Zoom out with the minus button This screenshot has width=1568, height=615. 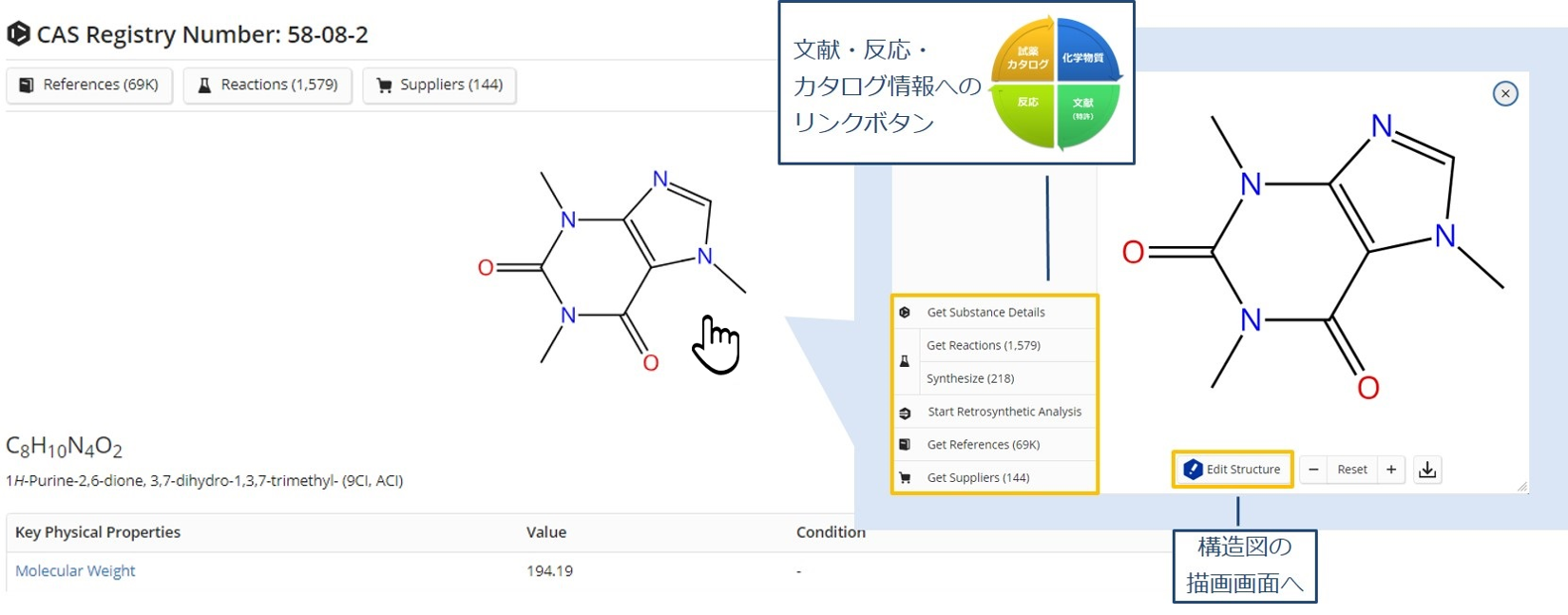tap(1313, 470)
